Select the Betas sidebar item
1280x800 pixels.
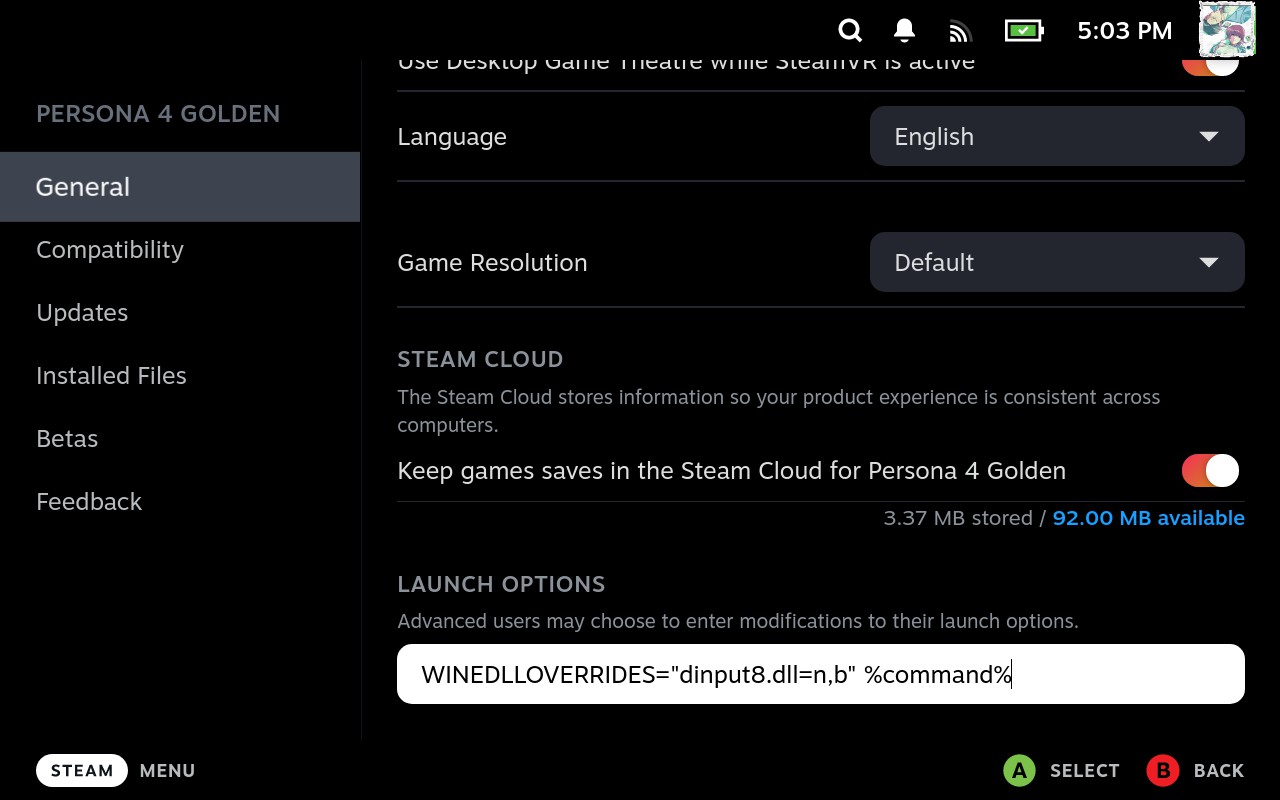67,438
